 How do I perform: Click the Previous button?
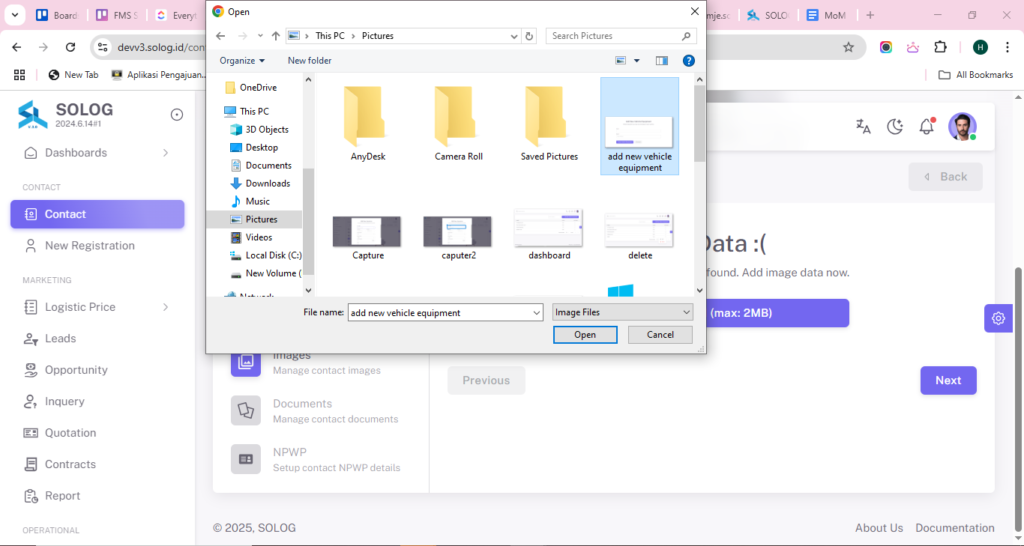pyautogui.click(x=486, y=380)
